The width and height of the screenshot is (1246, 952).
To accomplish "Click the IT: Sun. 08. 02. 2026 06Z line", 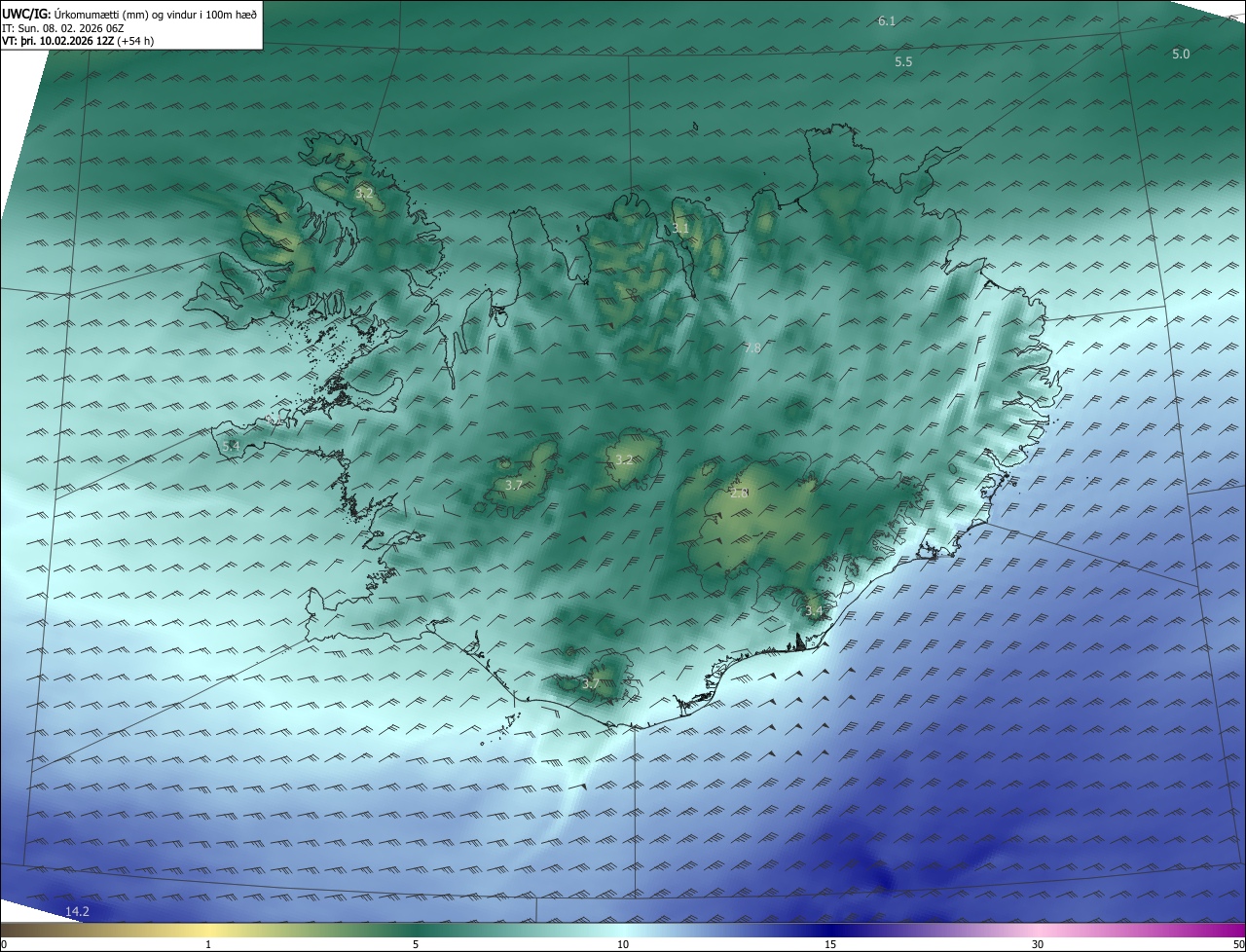I will 63,28.
